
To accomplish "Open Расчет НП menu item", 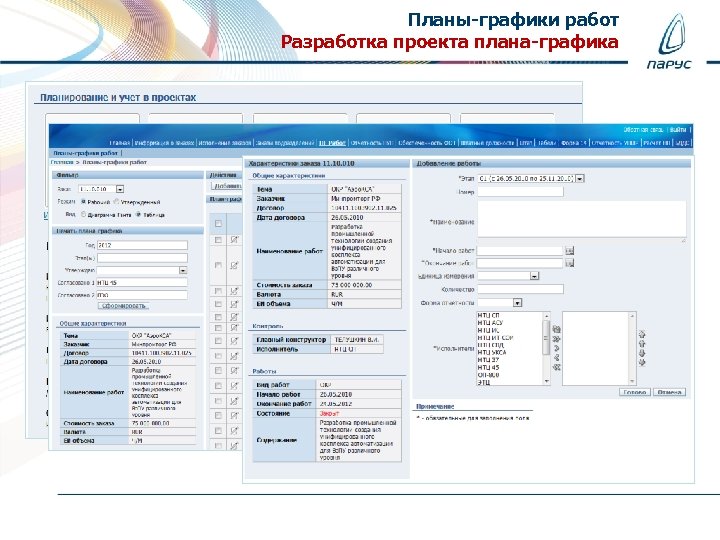I will (x=657, y=143).
